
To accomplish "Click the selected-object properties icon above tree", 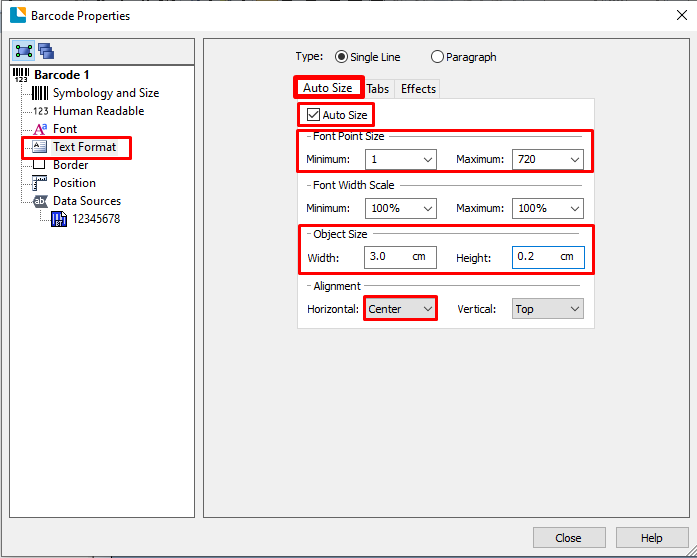I will coord(24,51).
